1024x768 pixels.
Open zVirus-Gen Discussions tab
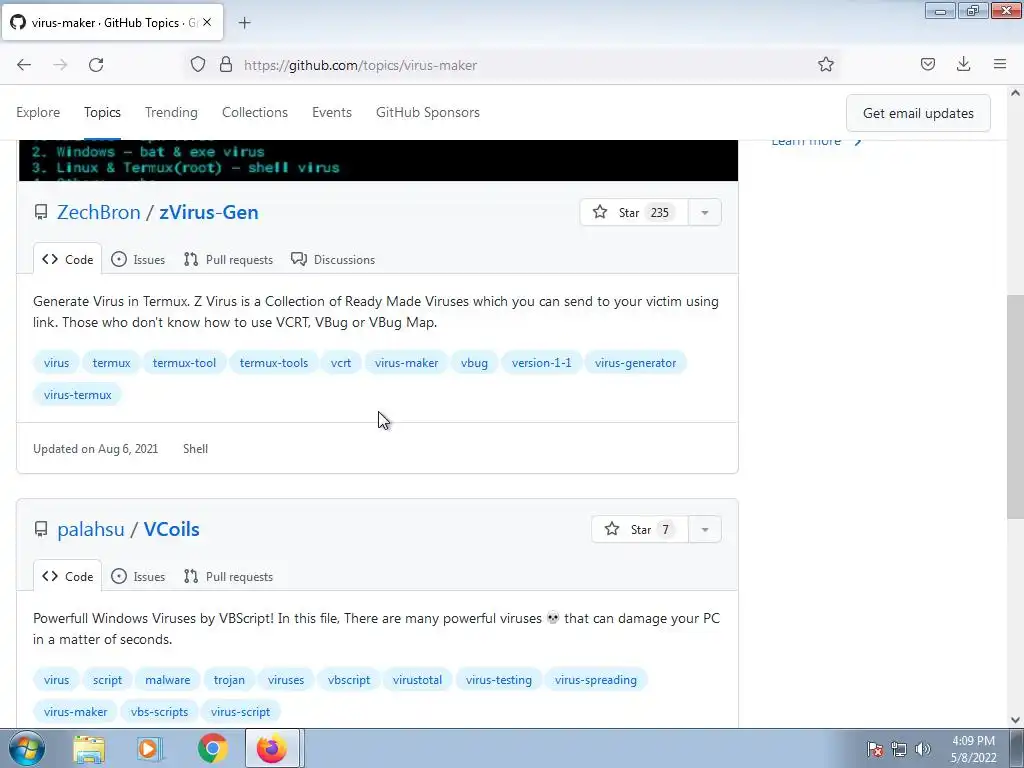point(333,259)
